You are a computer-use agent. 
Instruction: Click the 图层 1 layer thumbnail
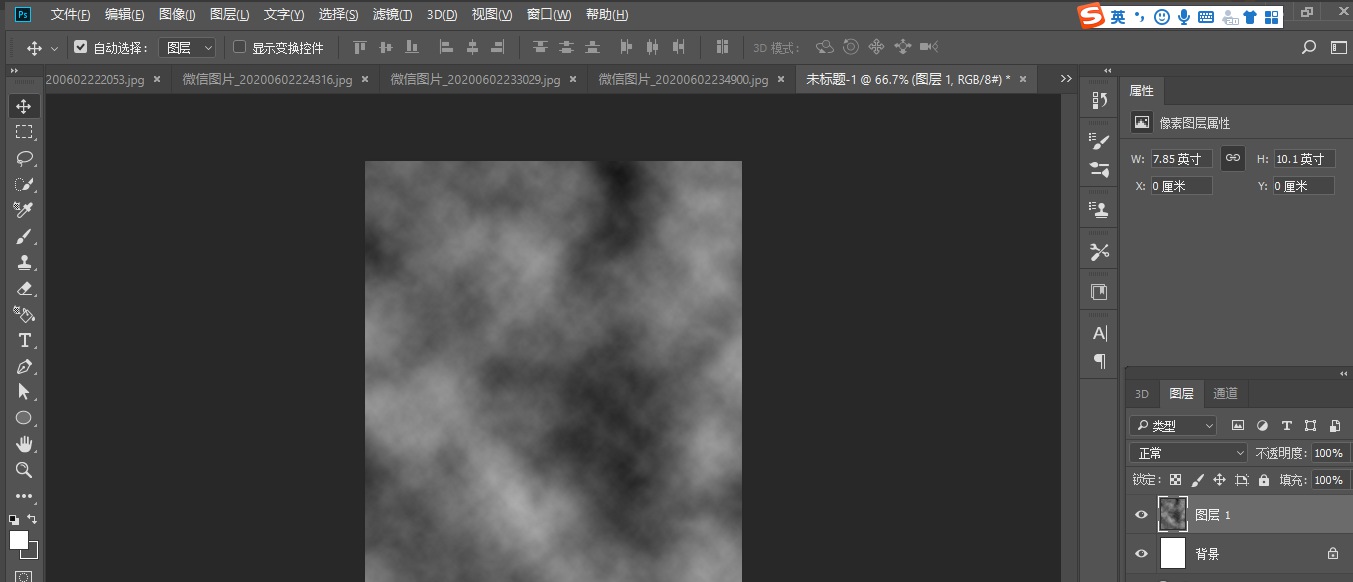(1172, 513)
